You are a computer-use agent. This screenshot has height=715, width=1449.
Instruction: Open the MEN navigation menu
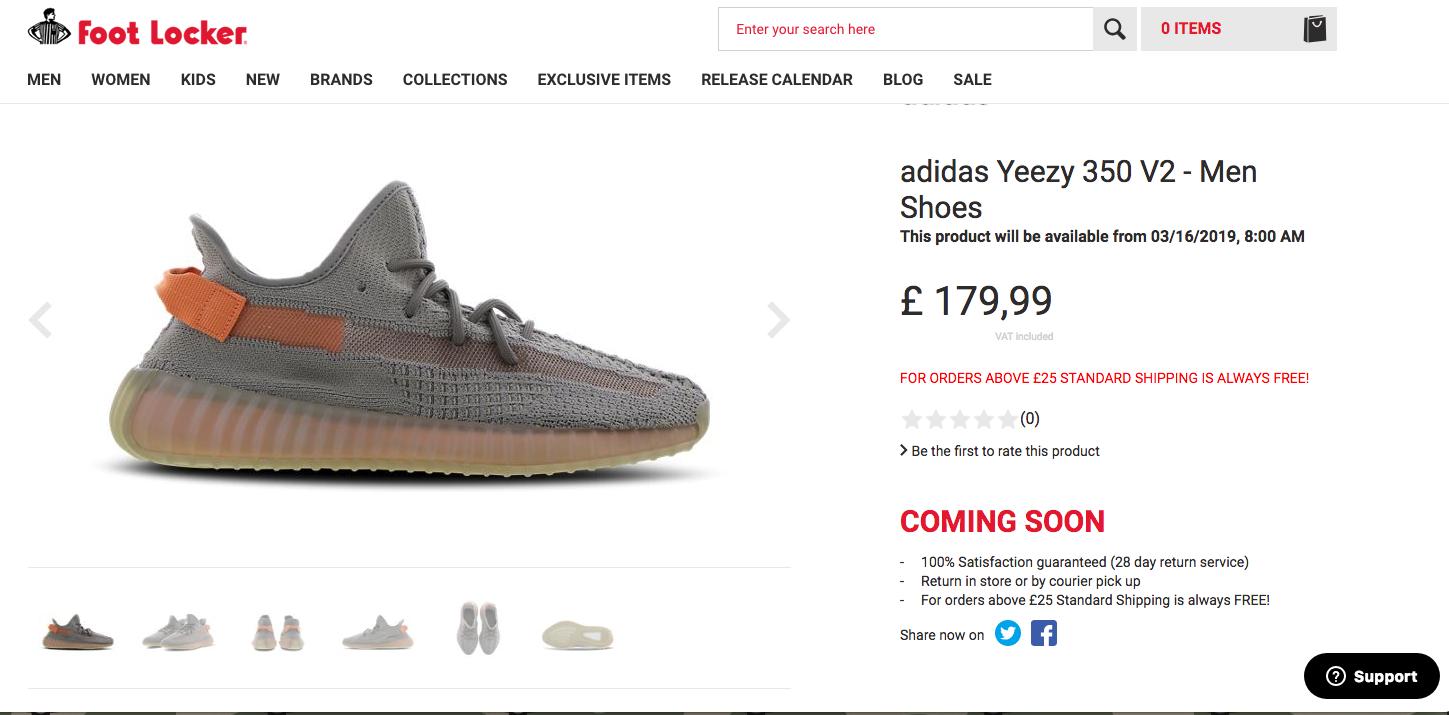(44, 80)
